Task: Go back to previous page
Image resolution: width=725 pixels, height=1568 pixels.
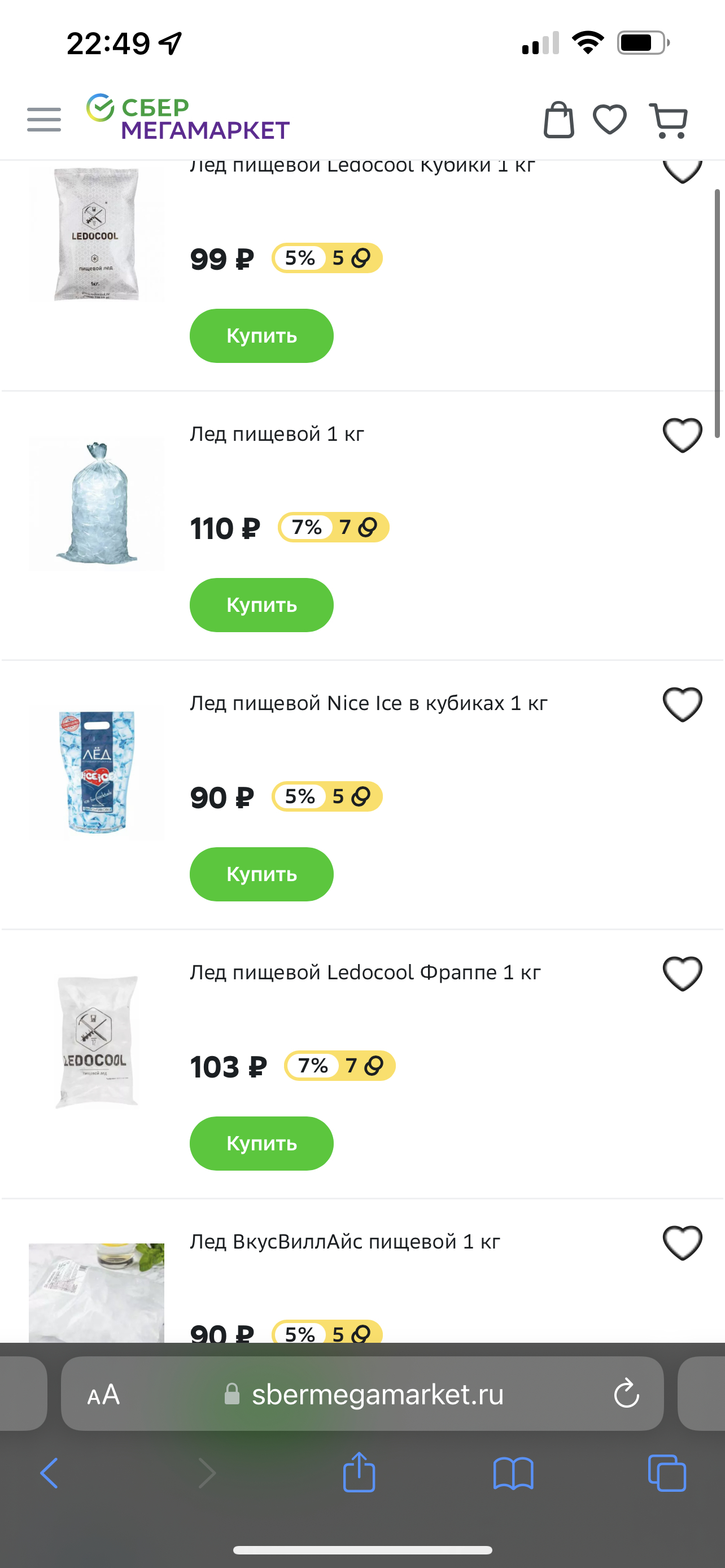Action: click(49, 1473)
